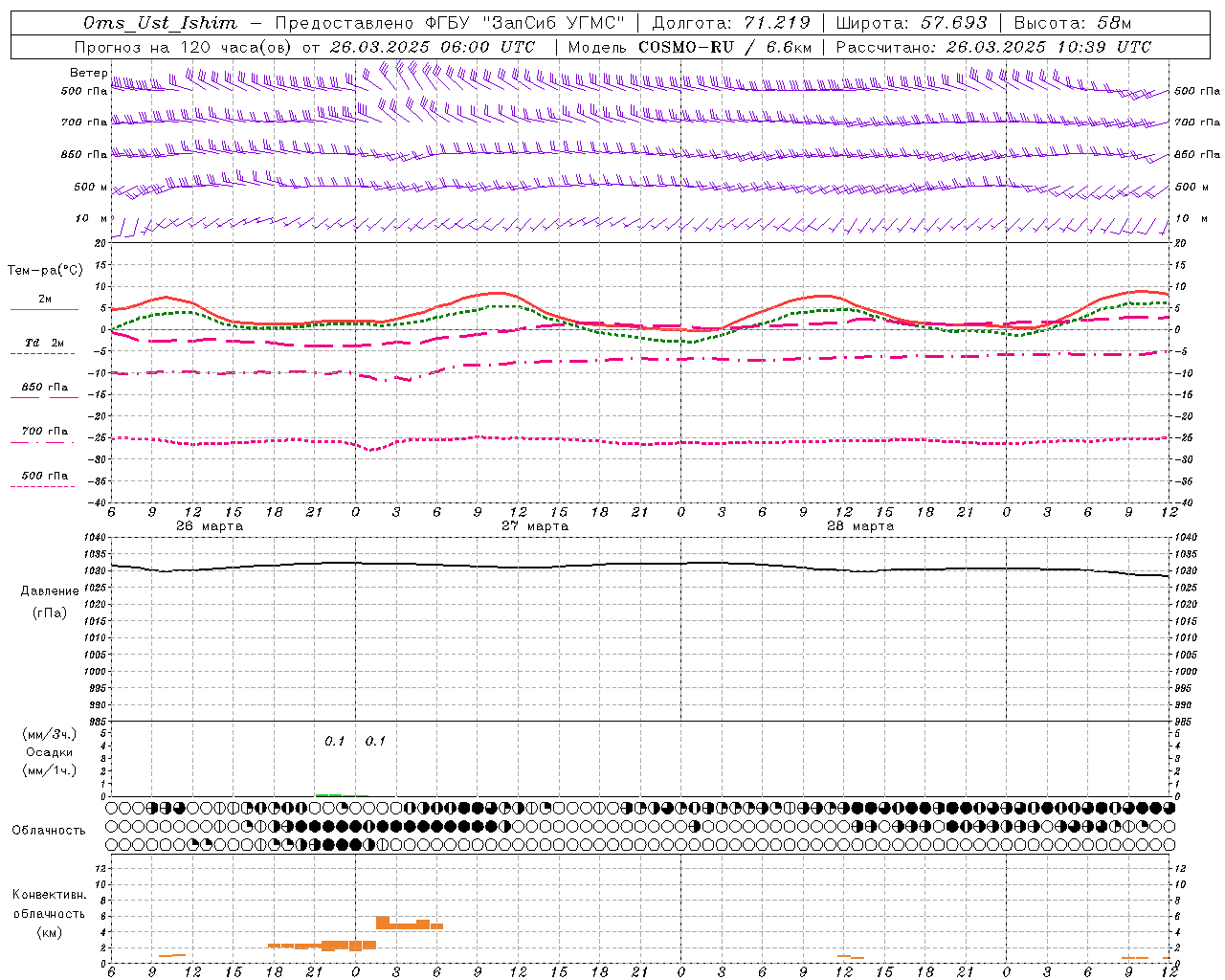
Task: Click the '850 гПа' temperature legend entry
Action: 45,388
